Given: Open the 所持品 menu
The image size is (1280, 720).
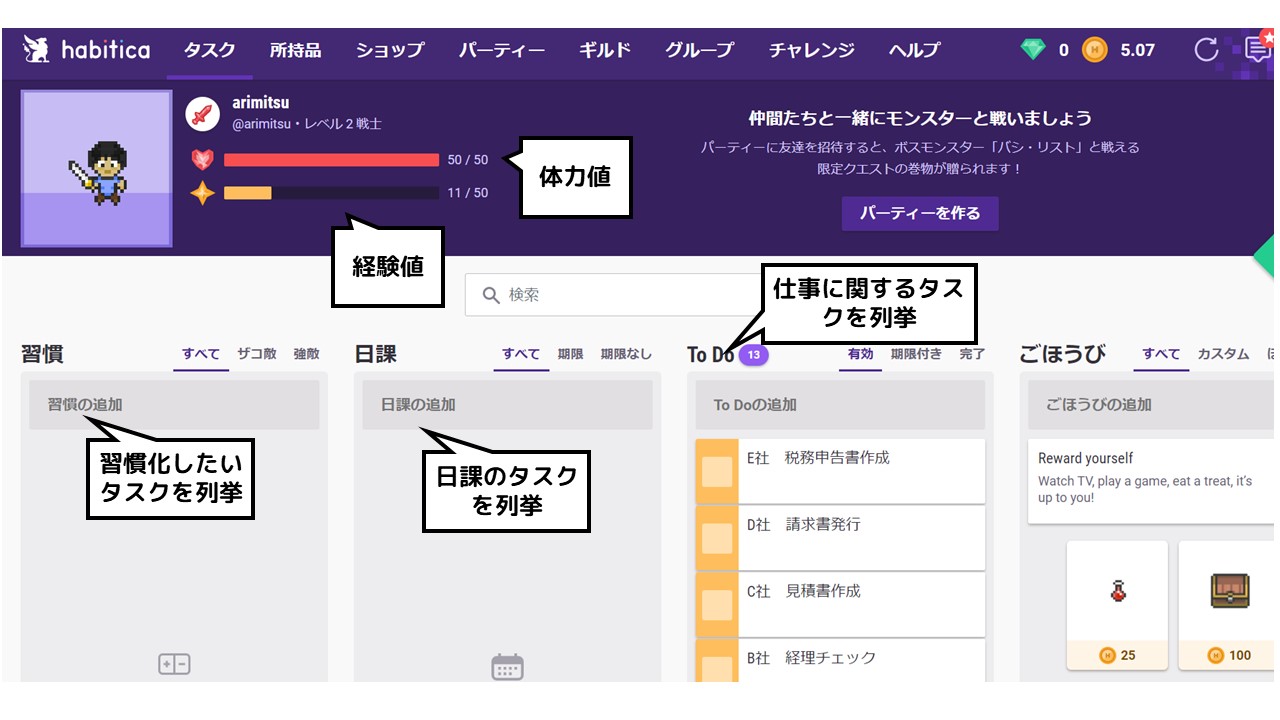Looking at the screenshot, I should coord(295,50).
